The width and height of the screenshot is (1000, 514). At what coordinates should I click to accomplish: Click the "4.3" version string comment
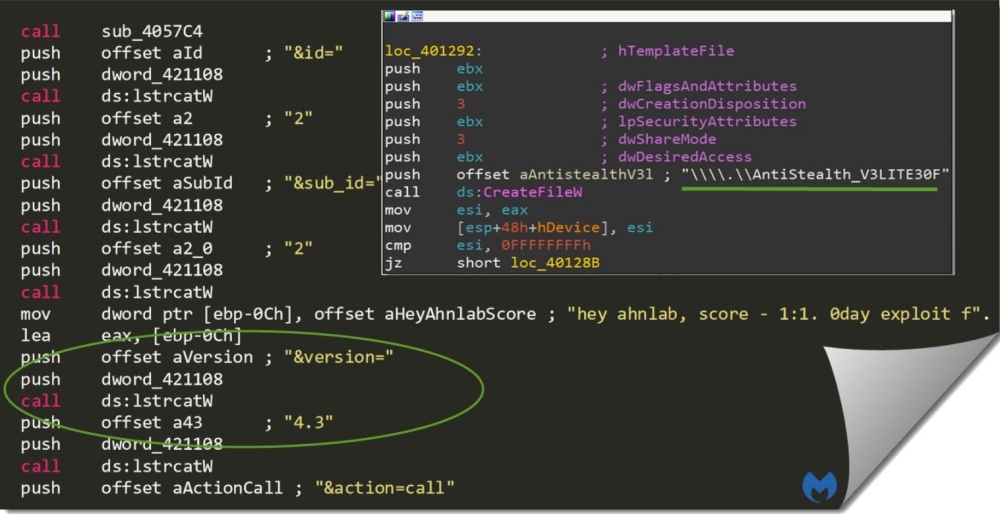click(x=309, y=422)
